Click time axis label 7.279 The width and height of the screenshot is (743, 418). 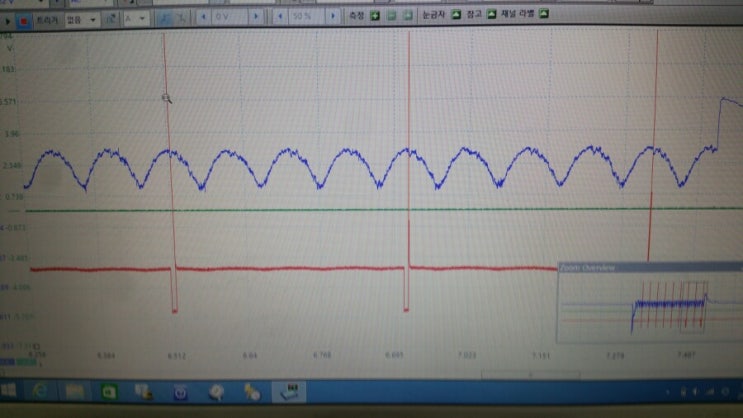(615, 355)
